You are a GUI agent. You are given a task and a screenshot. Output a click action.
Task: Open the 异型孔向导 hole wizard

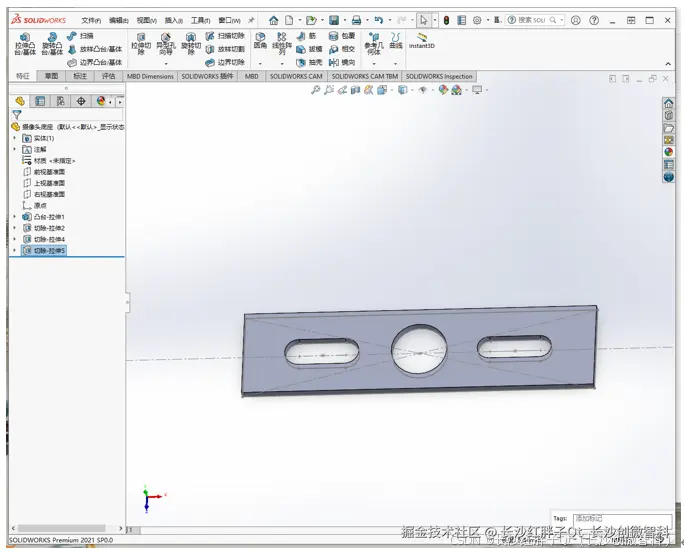tap(166, 44)
